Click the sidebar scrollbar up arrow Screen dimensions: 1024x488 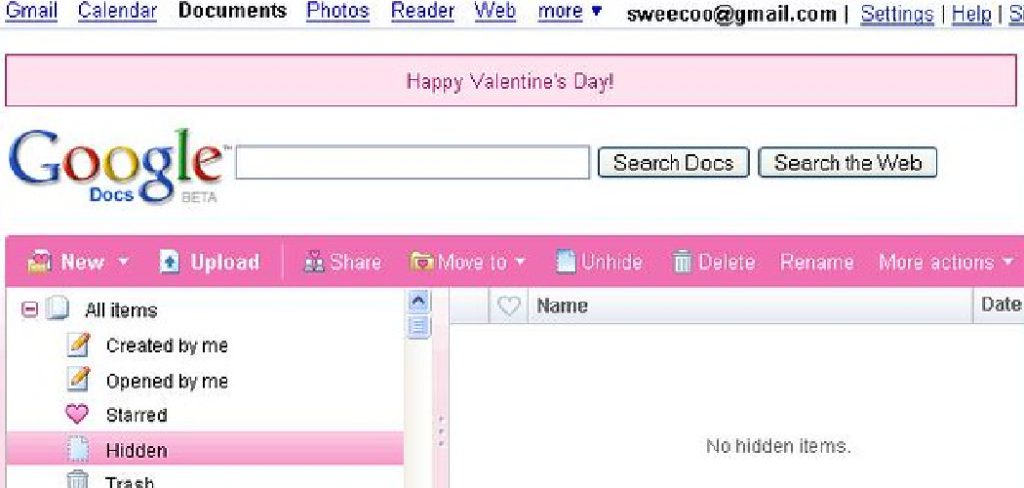coord(419,301)
